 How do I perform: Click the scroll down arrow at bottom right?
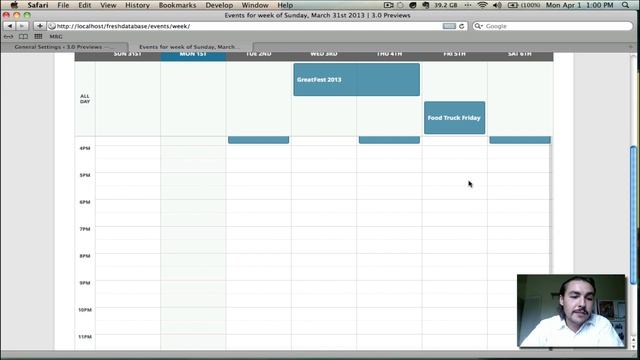tap(633, 346)
